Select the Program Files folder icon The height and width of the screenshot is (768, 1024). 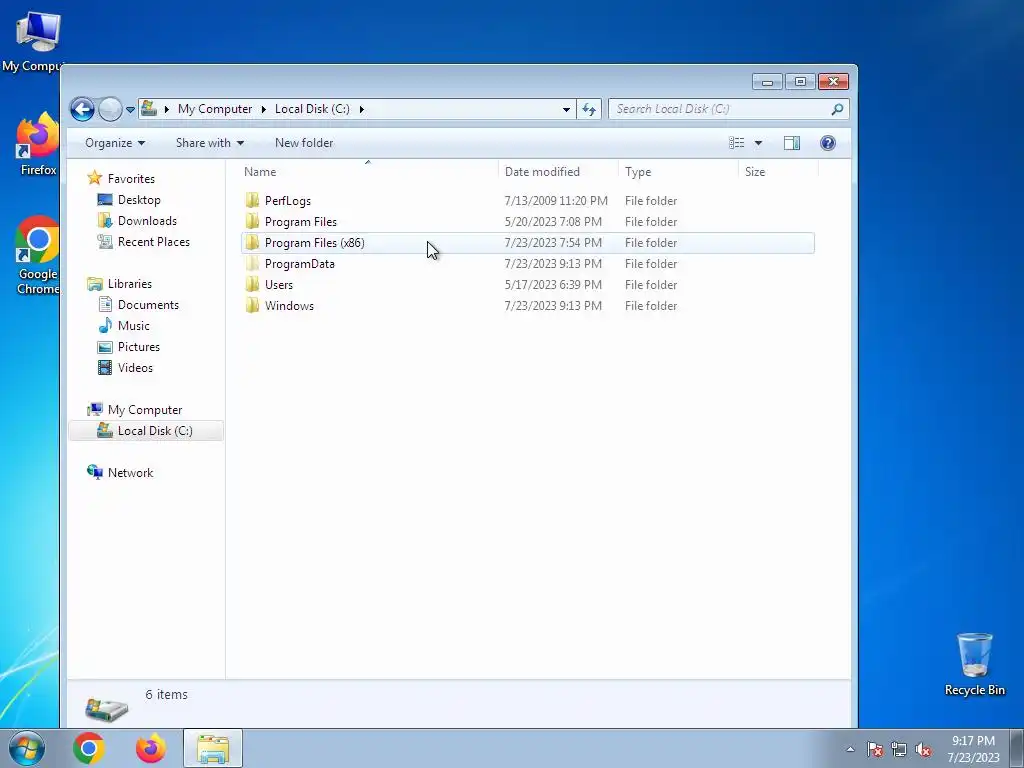(252, 221)
